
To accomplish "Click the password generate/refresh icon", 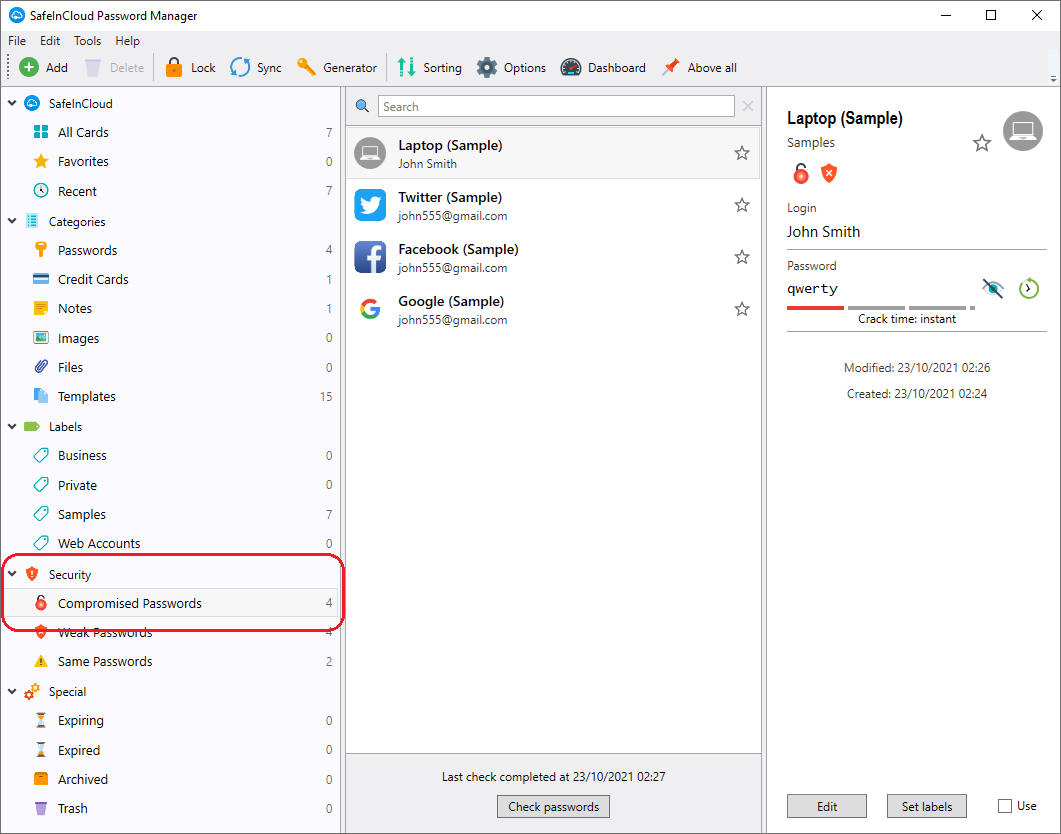I will 1029,288.
